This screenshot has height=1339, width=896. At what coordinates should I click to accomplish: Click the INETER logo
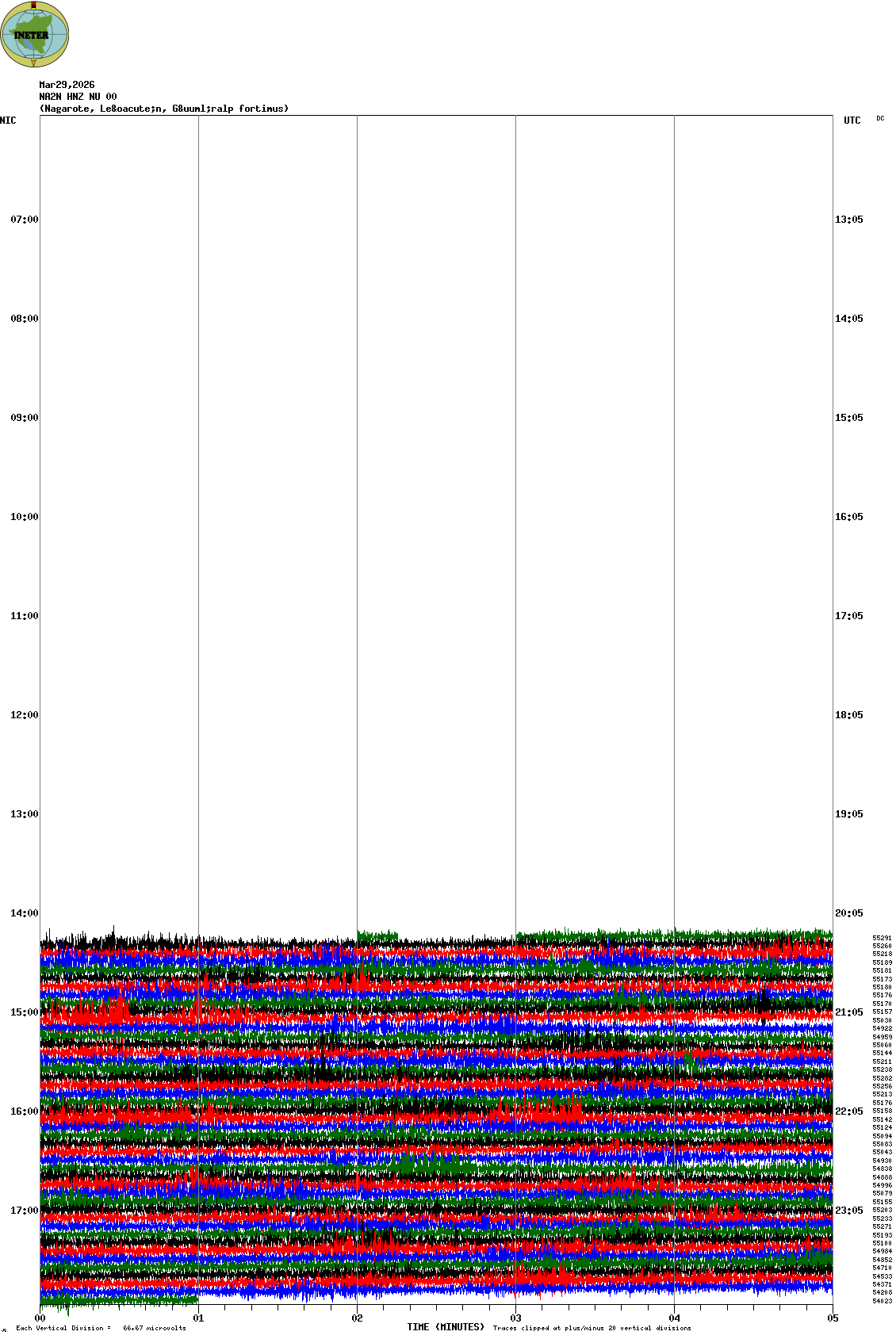click(x=34, y=35)
